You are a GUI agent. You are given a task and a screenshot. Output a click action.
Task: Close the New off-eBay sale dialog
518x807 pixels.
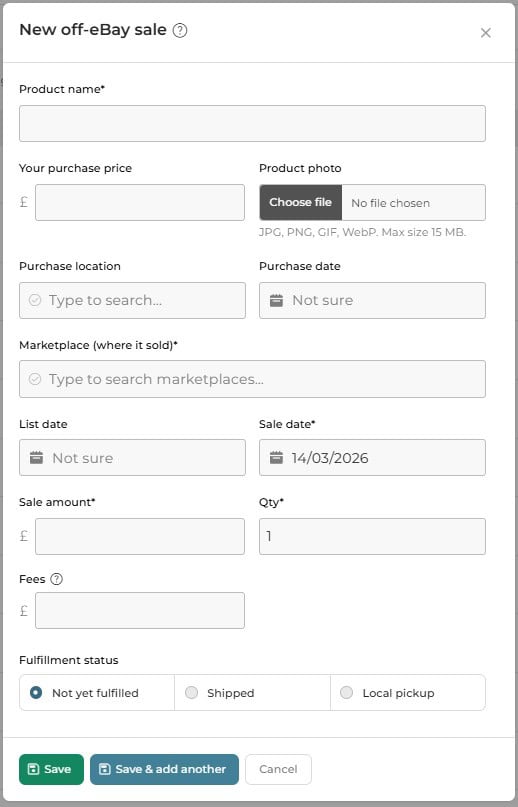click(485, 33)
